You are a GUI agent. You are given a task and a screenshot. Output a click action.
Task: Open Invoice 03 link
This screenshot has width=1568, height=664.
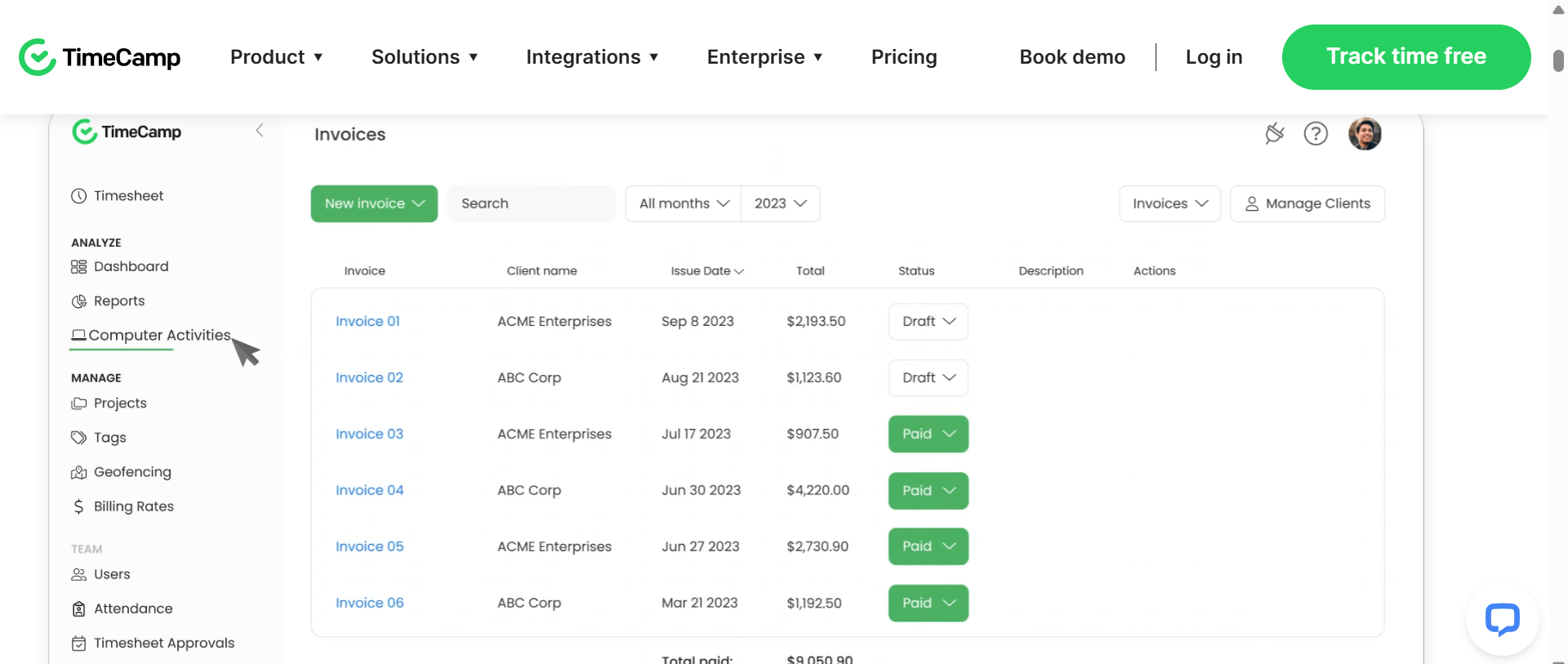[x=369, y=434]
